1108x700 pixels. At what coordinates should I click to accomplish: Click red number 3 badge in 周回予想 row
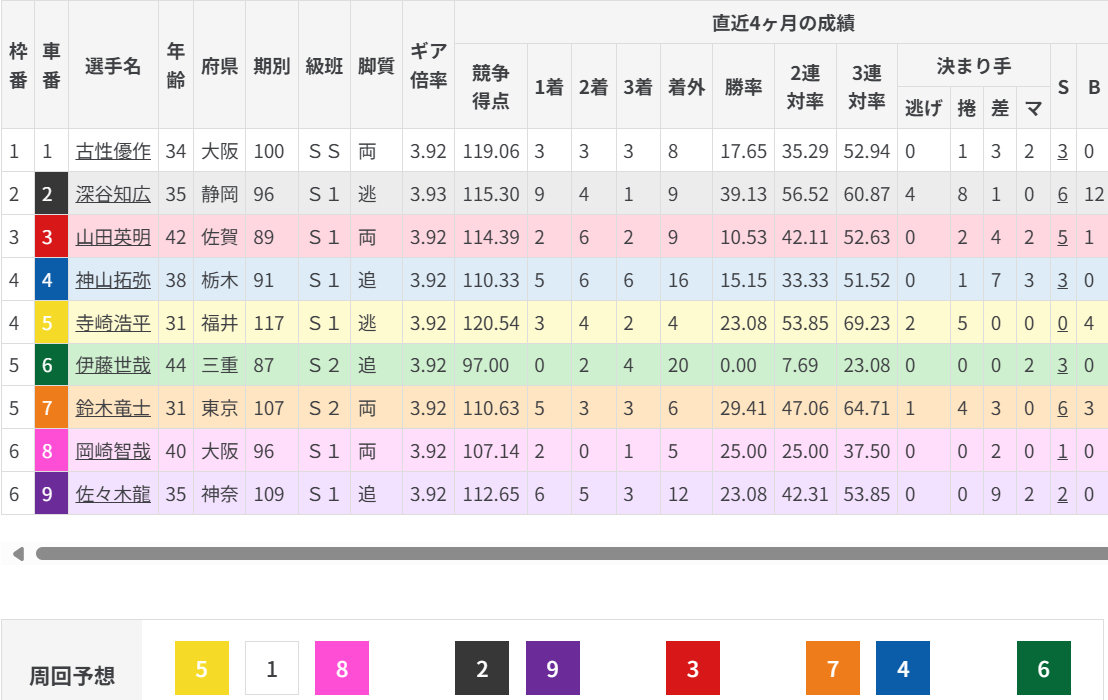(x=693, y=668)
